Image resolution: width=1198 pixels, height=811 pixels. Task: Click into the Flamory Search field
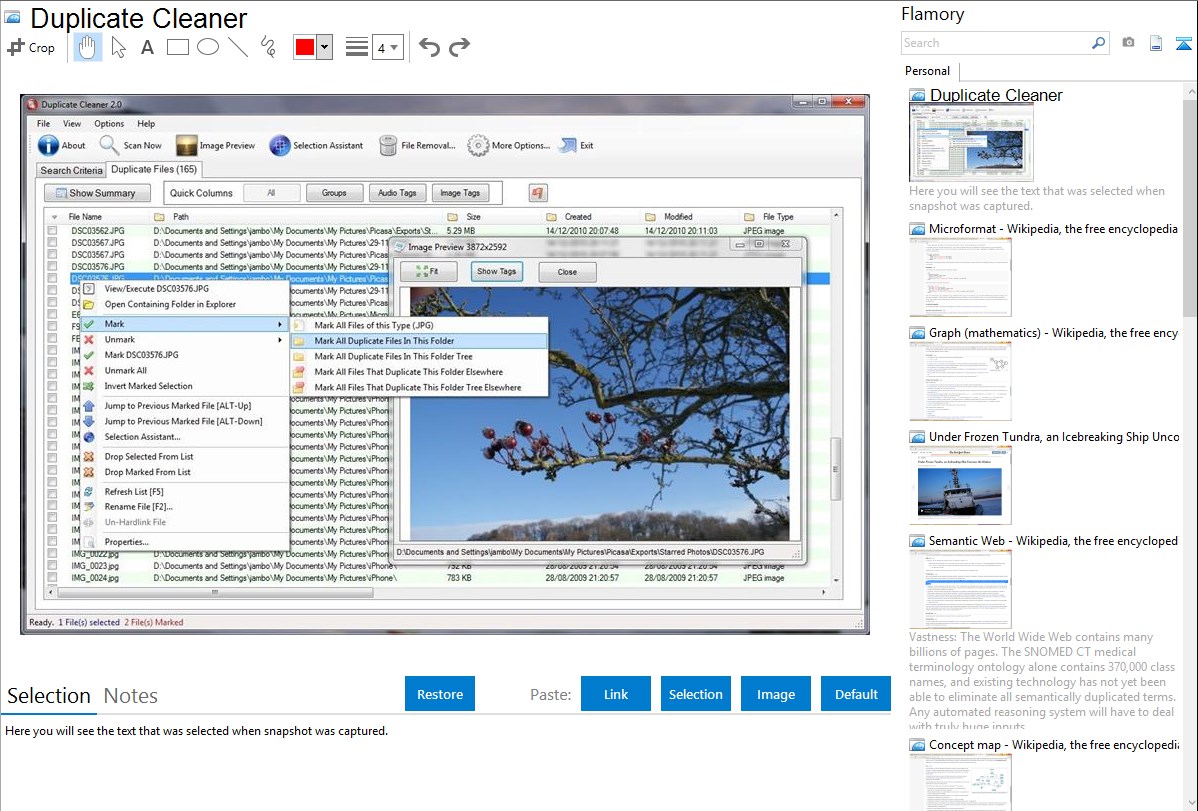[995, 43]
